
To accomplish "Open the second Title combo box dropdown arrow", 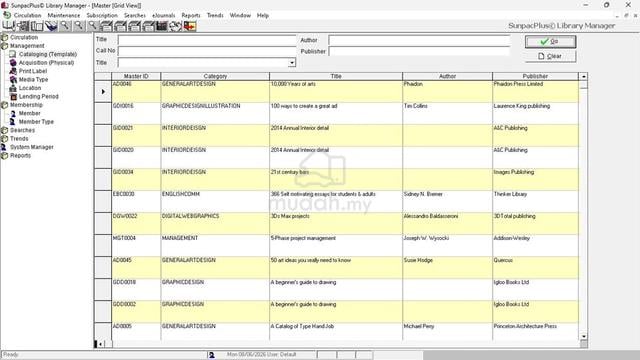I will (291, 63).
